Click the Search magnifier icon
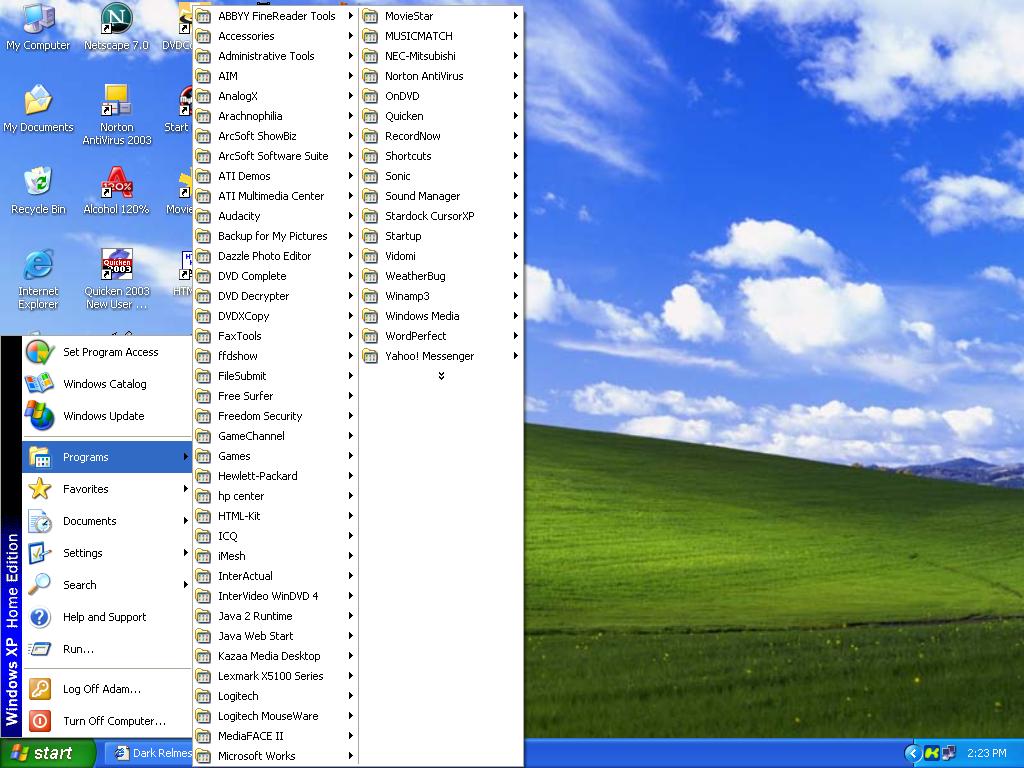This screenshot has height=768, width=1024. (x=40, y=585)
